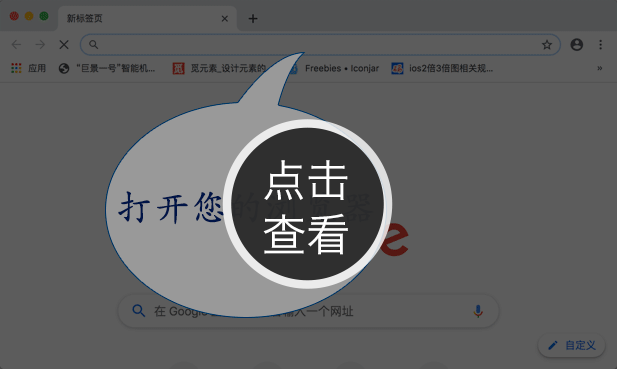
Task: Open the 觅元素_设计元素 bookmark
Action: [220, 68]
